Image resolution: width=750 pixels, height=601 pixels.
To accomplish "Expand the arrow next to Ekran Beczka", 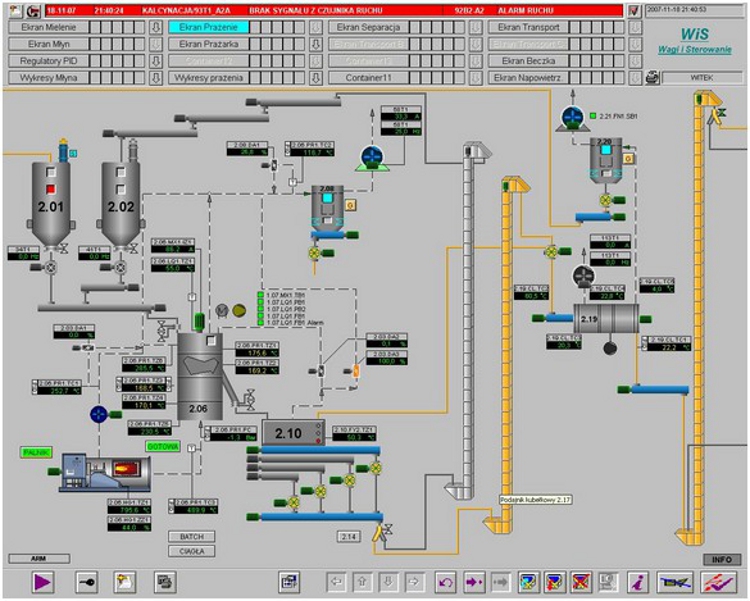I will [x=635, y=61].
